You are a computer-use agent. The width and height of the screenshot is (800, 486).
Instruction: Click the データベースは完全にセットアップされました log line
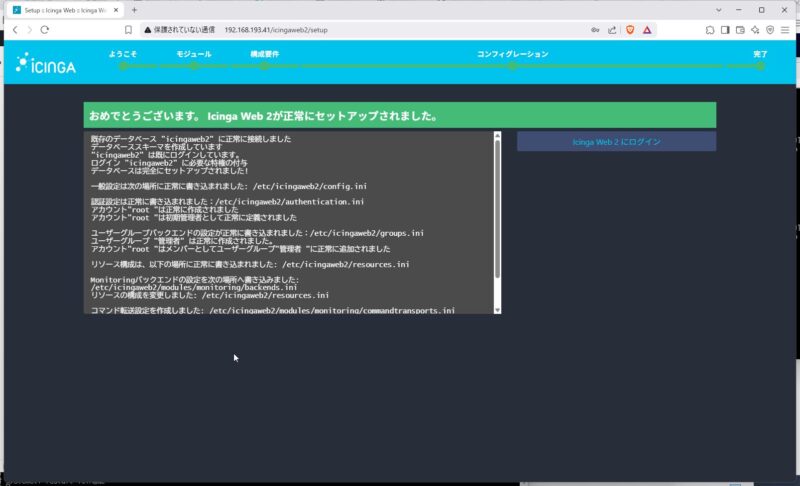(x=169, y=171)
